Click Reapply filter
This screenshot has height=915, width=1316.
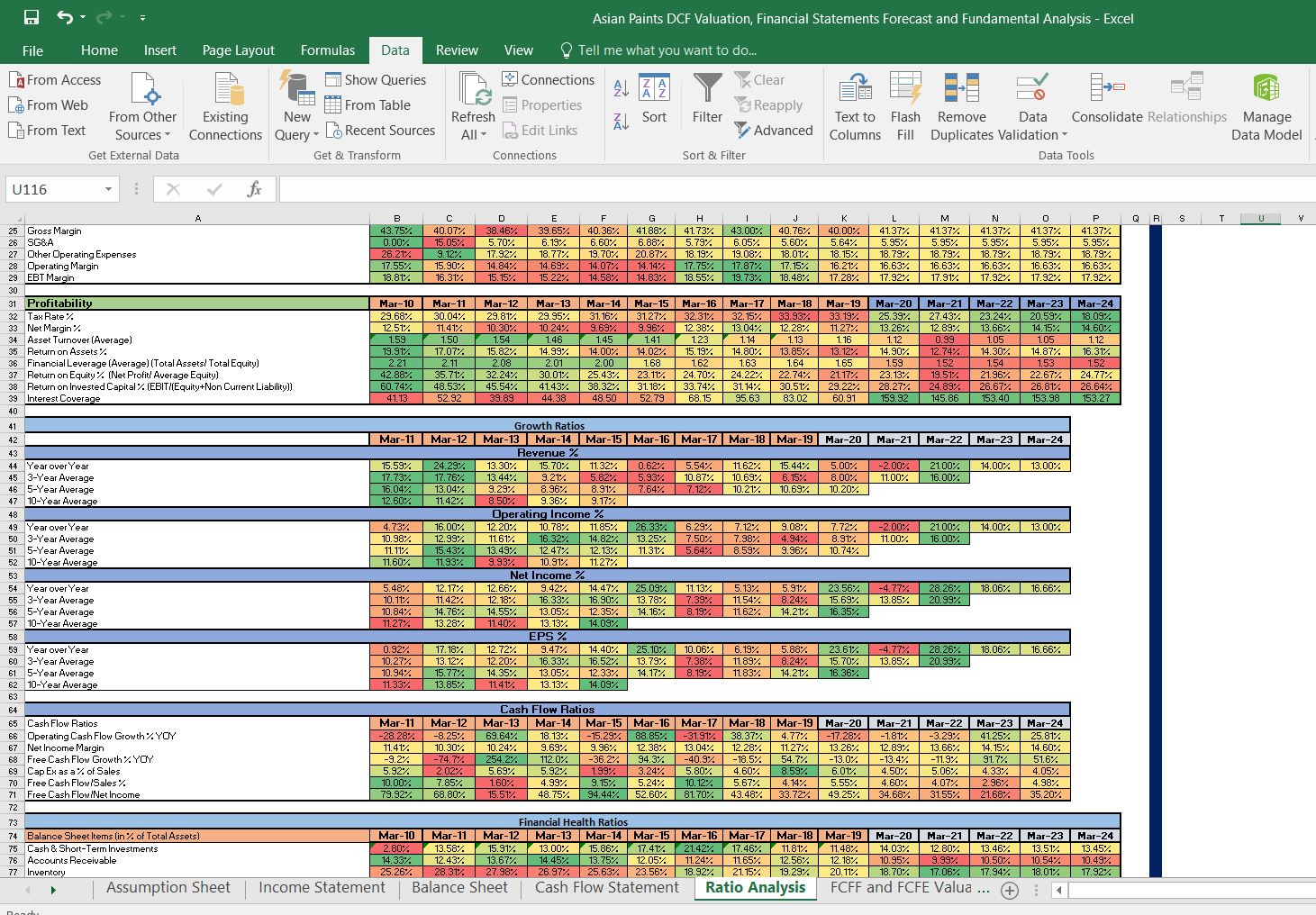coord(768,105)
